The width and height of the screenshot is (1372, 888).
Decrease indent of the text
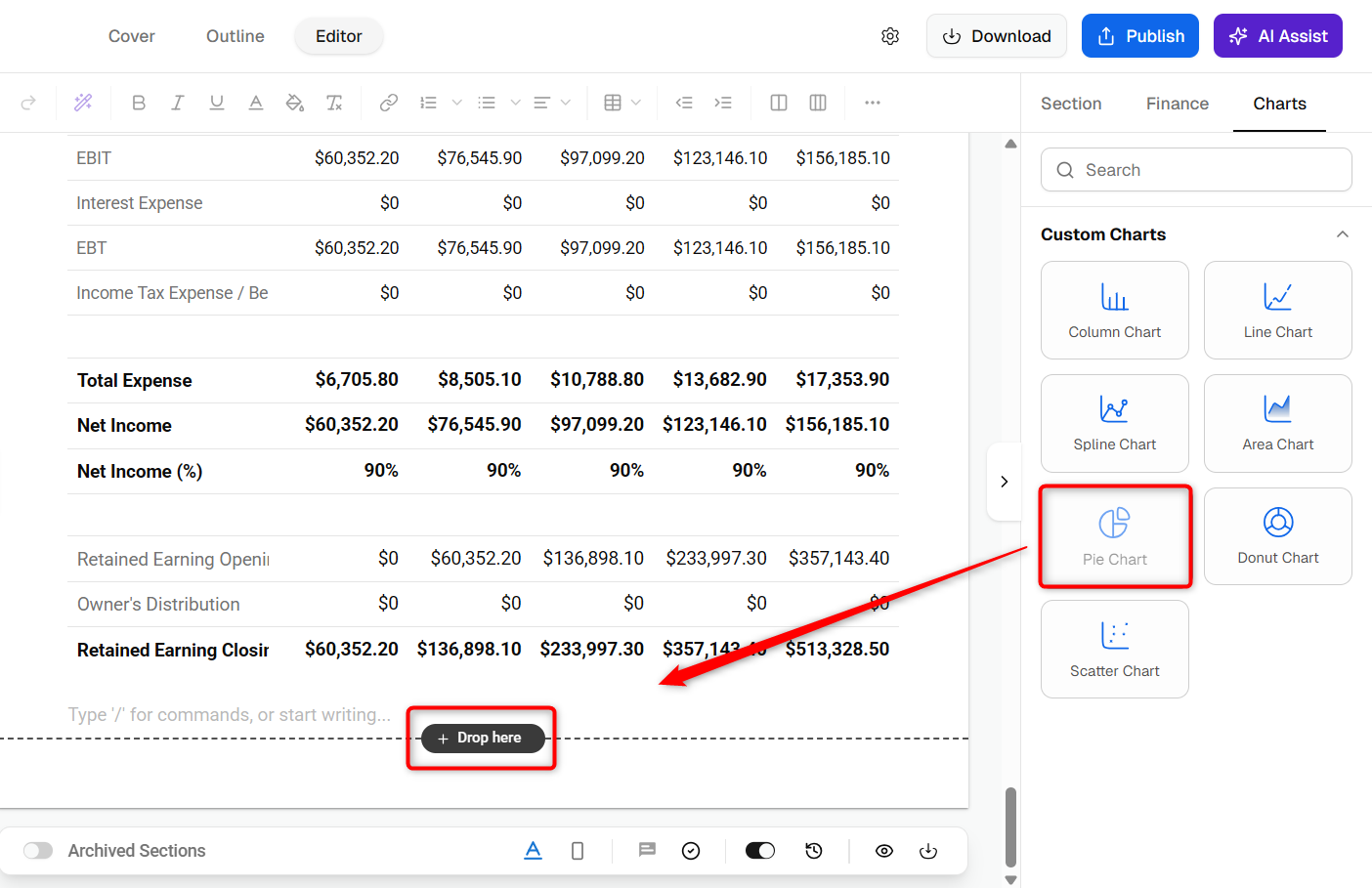tap(684, 103)
